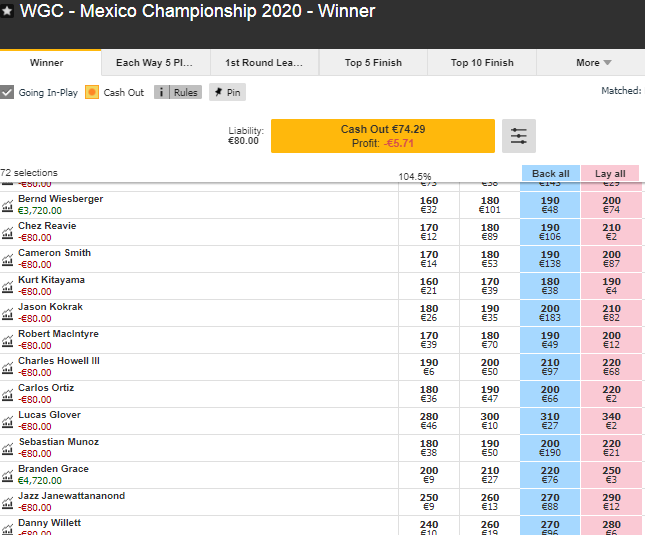645x535 pixels.
Task: Expand the More markets dropdown
Action: point(593,63)
